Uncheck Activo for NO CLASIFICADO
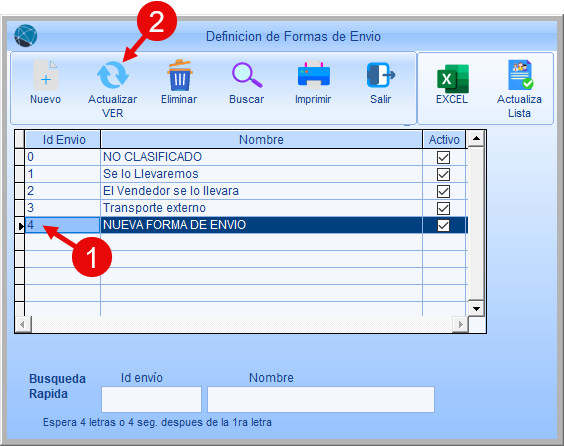The width and height of the screenshot is (564, 446). tap(443, 157)
